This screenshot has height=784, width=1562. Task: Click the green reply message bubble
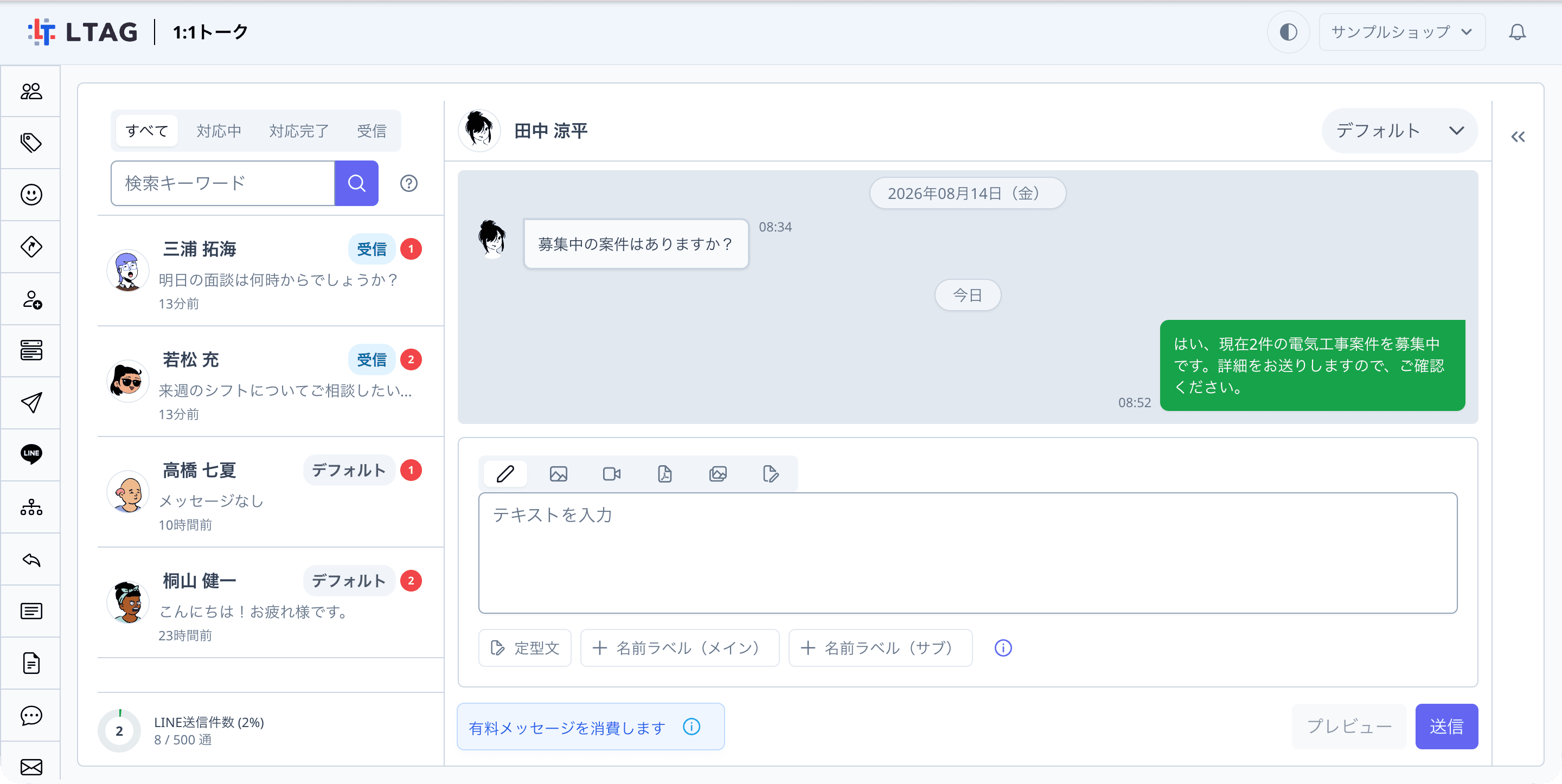click(x=1312, y=365)
